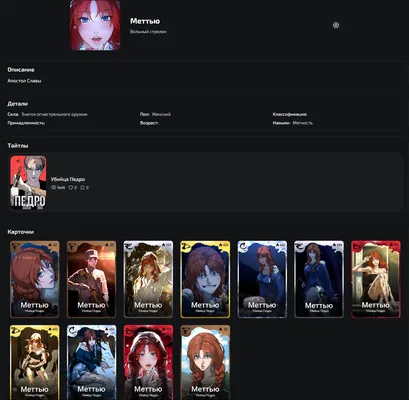
Task: Select the yellow-framed grinning hooded face card
Action: [x=205, y=279]
